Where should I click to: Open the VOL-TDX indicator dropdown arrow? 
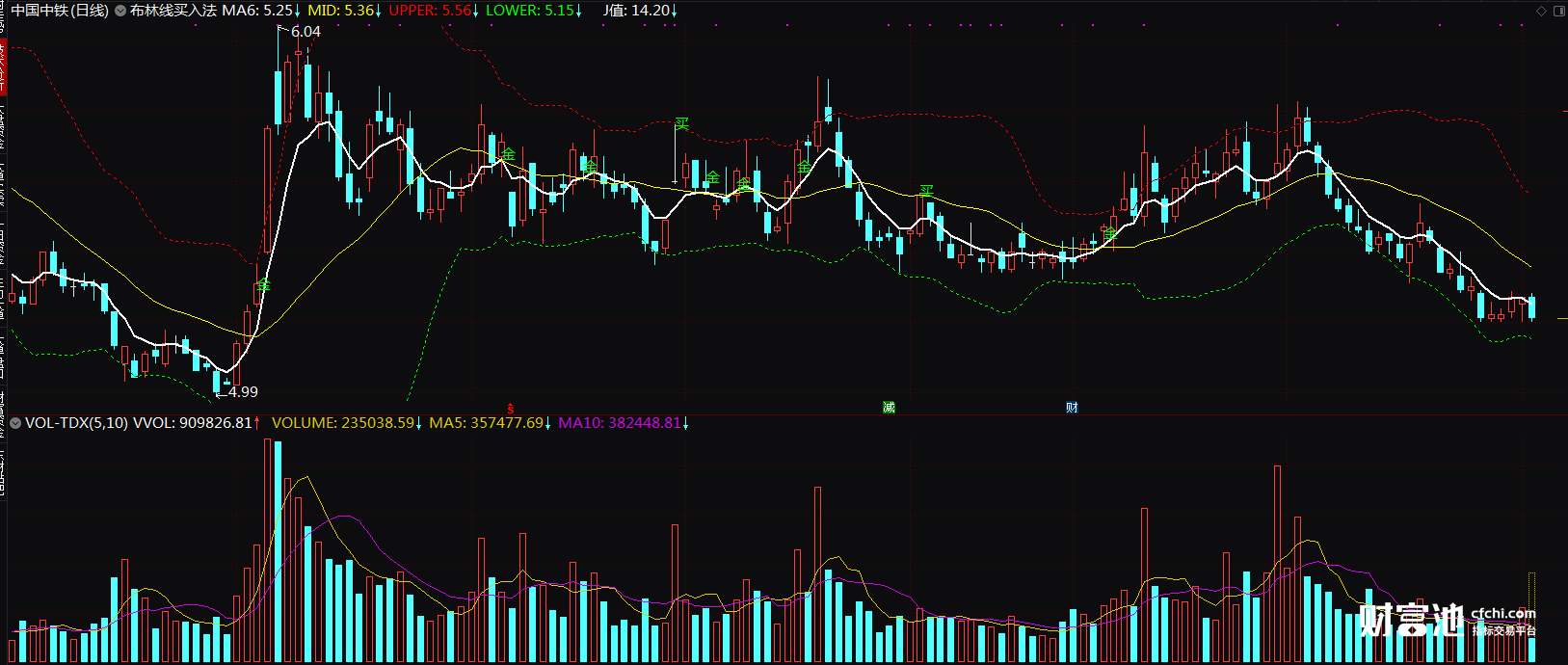pos(15,423)
